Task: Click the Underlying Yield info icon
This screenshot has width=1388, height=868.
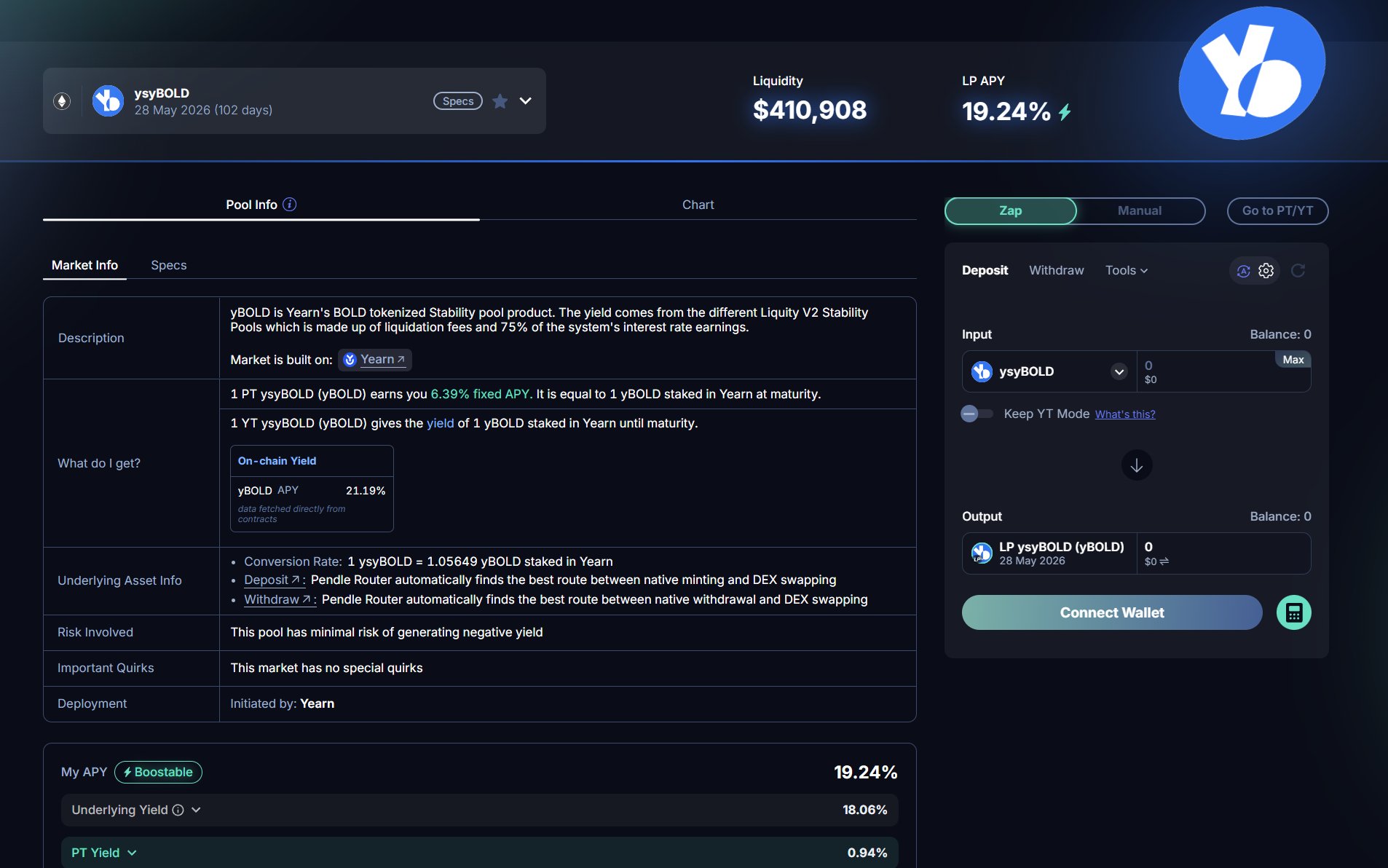Action: point(178,810)
